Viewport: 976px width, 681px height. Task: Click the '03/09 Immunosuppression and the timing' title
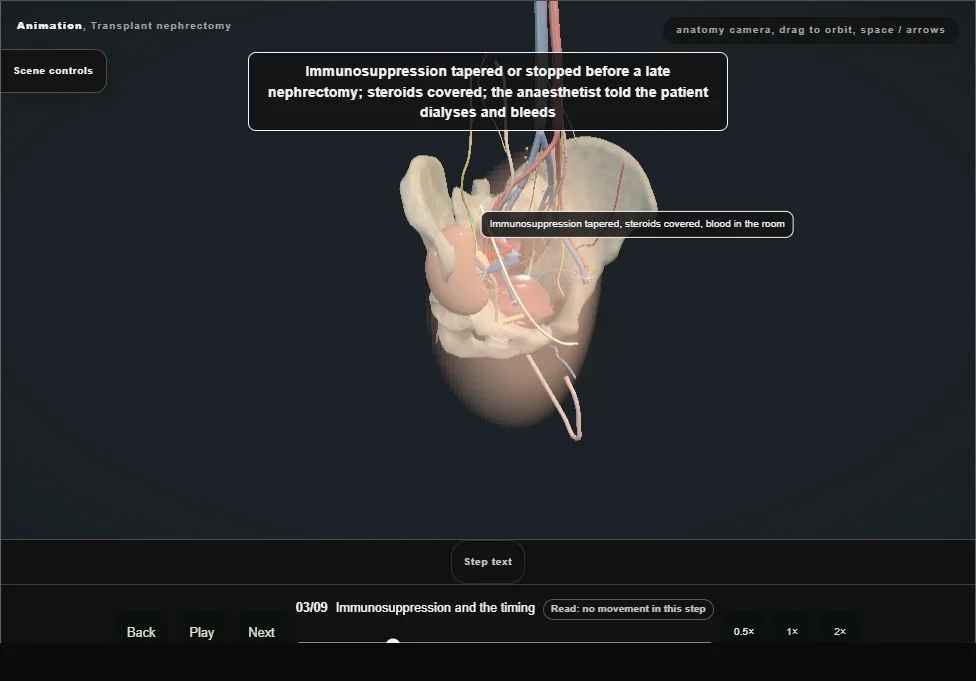[x=415, y=608]
